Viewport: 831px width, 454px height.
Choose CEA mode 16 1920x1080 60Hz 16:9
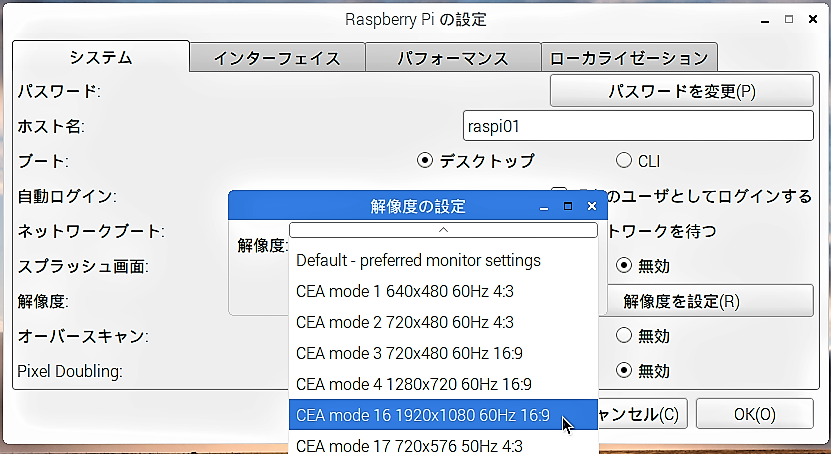click(x=444, y=415)
